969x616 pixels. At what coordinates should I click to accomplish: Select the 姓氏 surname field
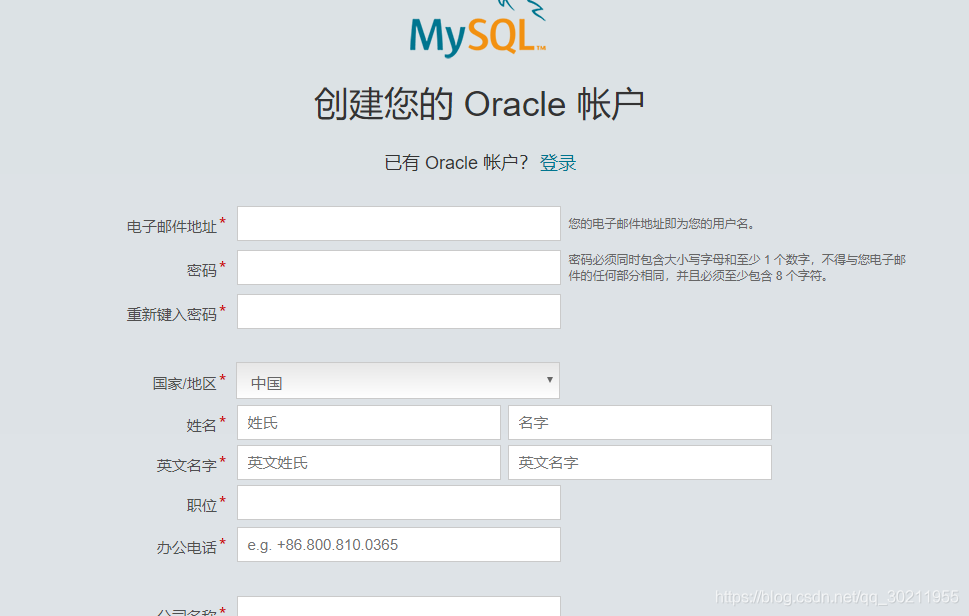coord(369,423)
